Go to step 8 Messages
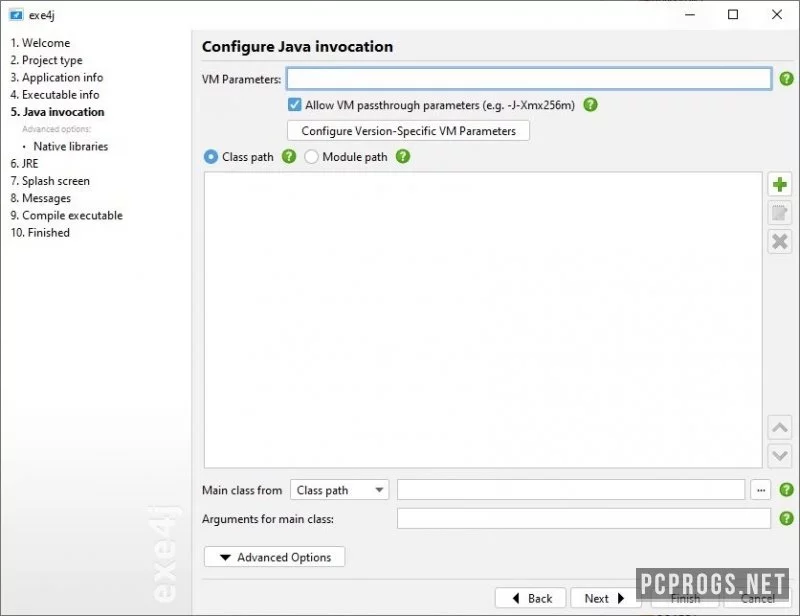The width and height of the screenshot is (800, 616). pos(41,199)
